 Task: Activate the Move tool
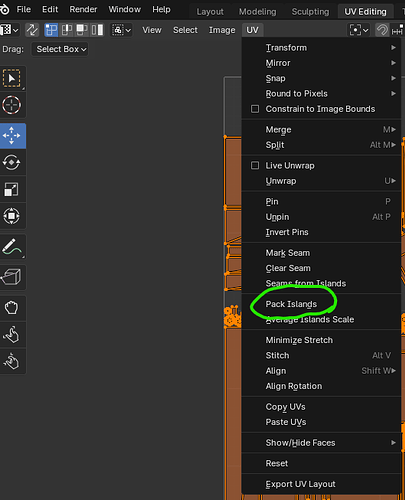point(12,136)
